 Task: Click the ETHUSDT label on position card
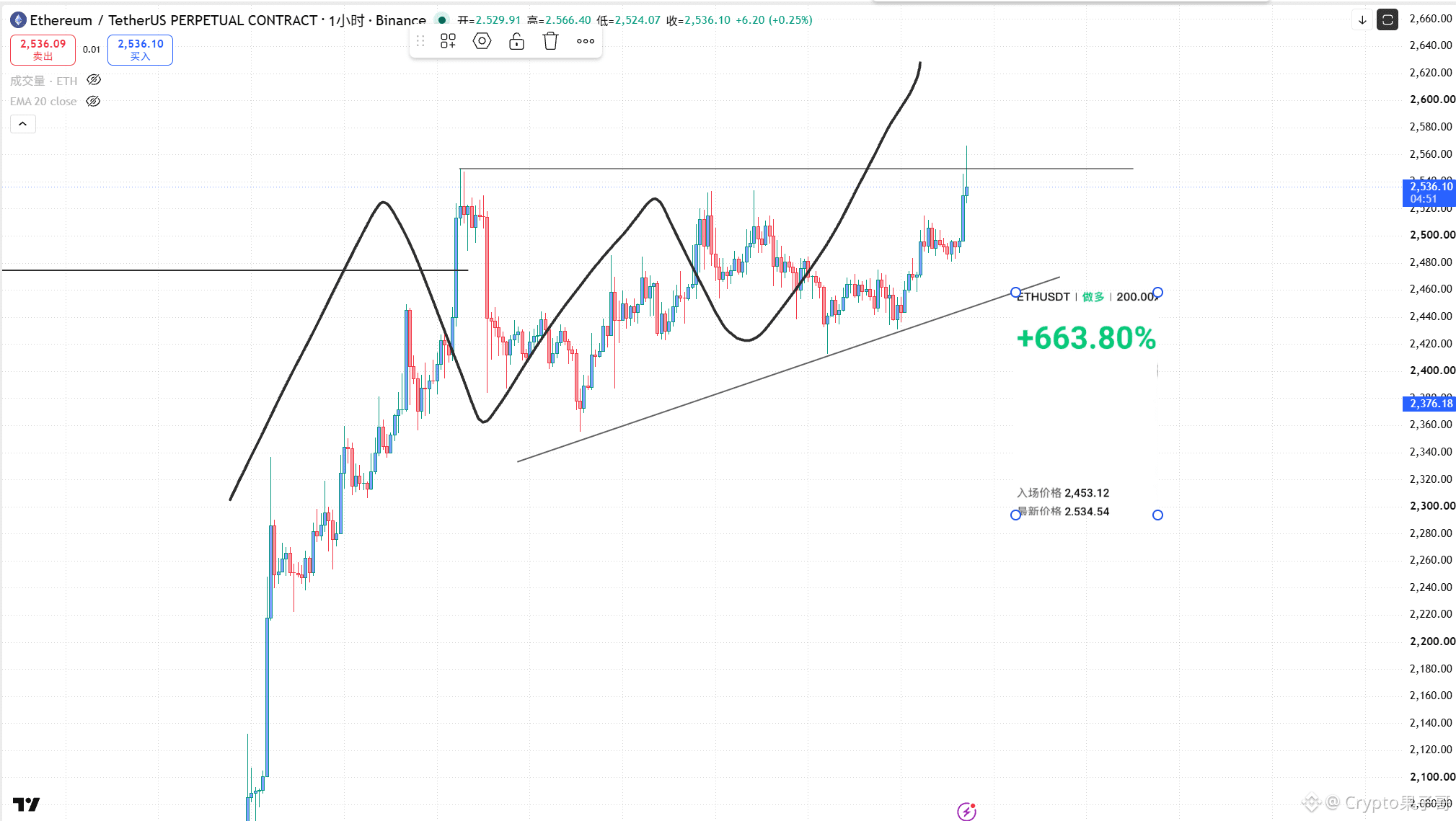[x=1043, y=297]
